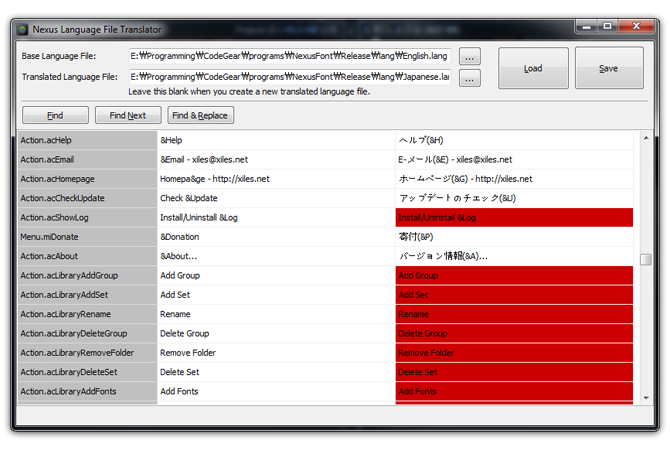Click the base 'Remove Folder' cell
Screen dimensions: 670x450
point(276,353)
